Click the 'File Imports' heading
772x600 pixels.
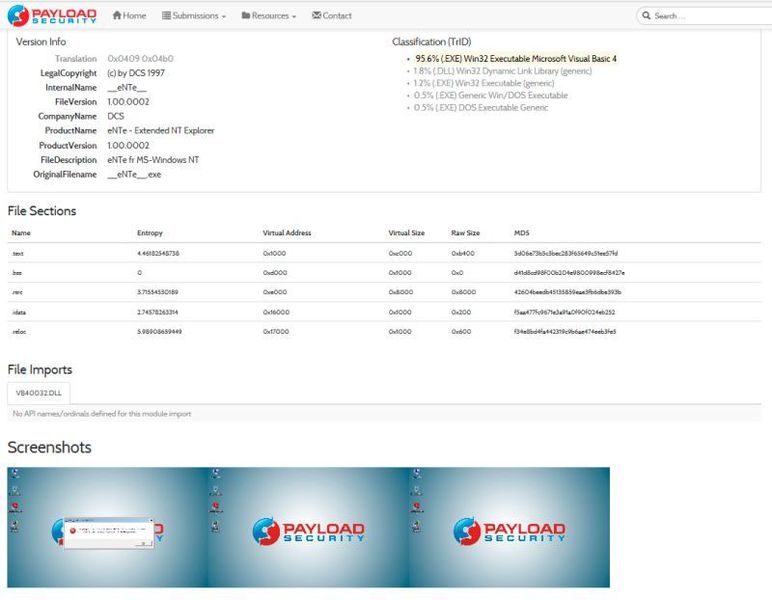point(40,370)
